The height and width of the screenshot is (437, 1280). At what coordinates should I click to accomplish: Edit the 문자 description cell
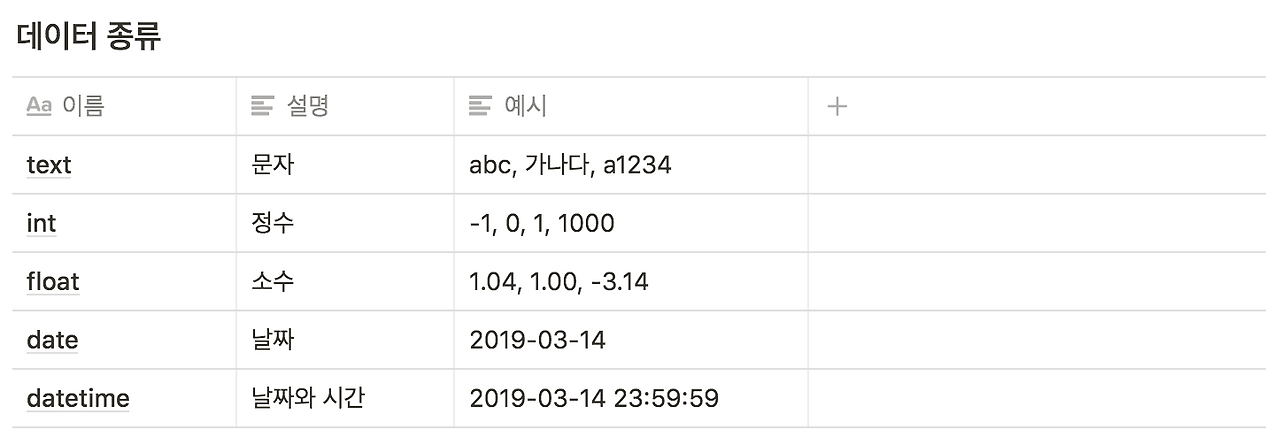[345, 165]
